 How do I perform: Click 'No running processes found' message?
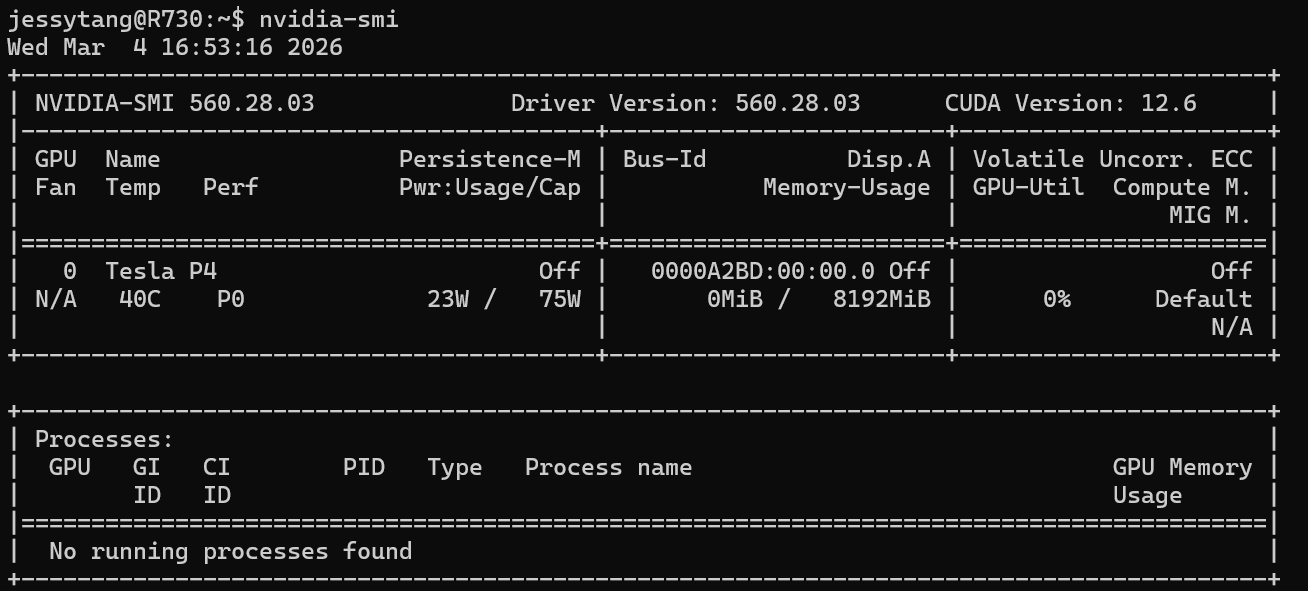coord(231,551)
